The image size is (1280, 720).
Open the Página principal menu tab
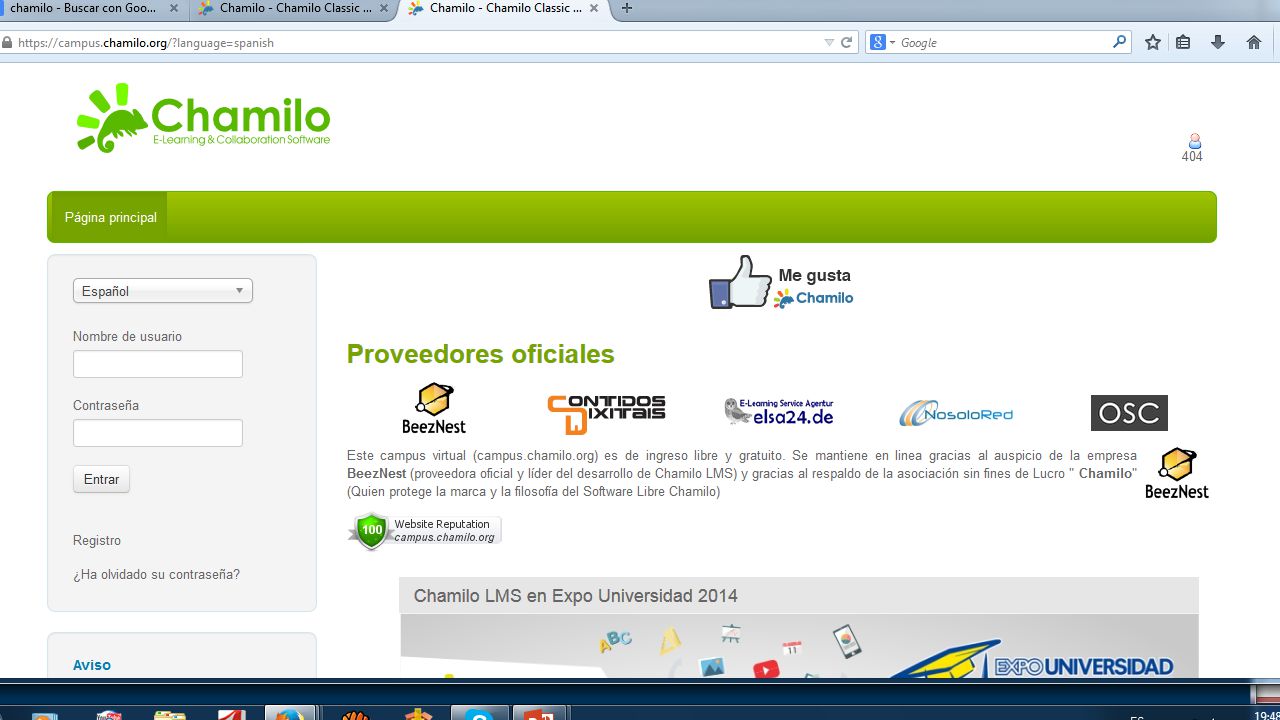[x=111, y=217]
